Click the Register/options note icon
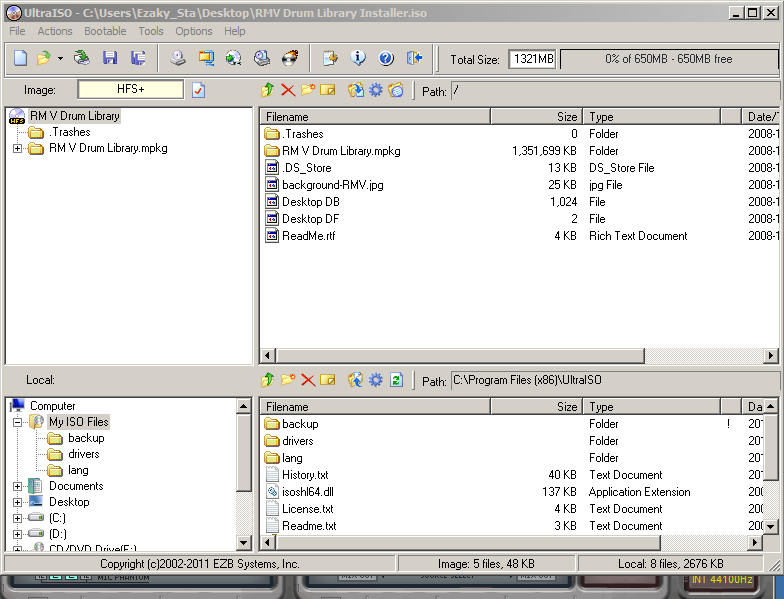 tap(330, 58)
